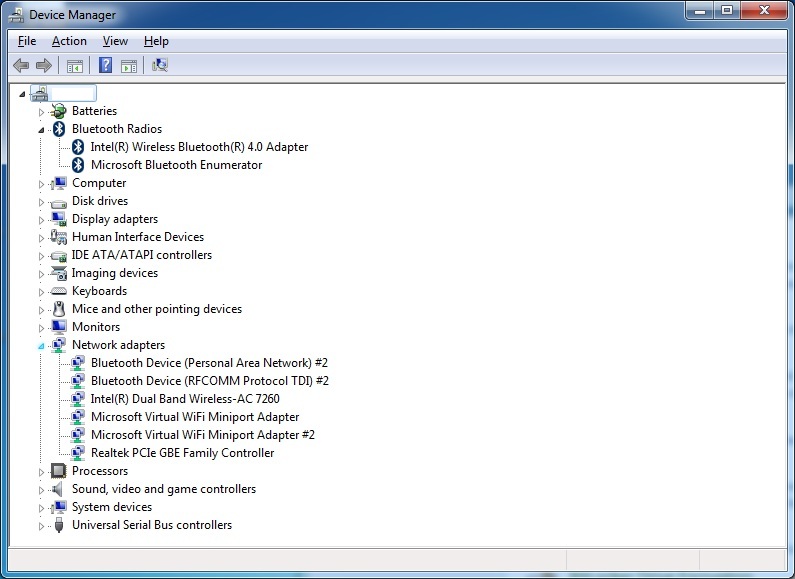Screen dimensions: 795x579
Task: Click the System devices category icon
Action: click(x=59, y=507)
